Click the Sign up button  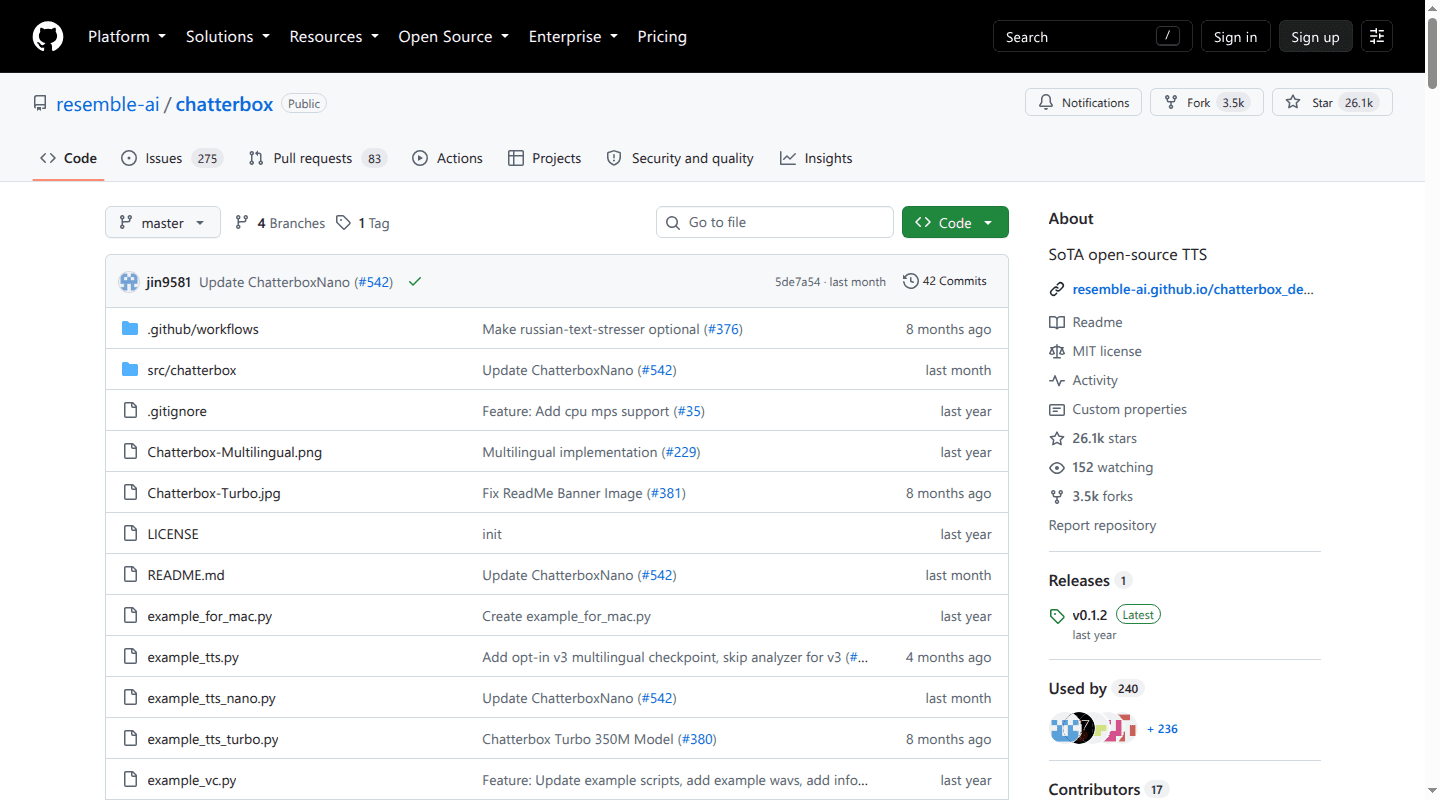coord(1315,37)
